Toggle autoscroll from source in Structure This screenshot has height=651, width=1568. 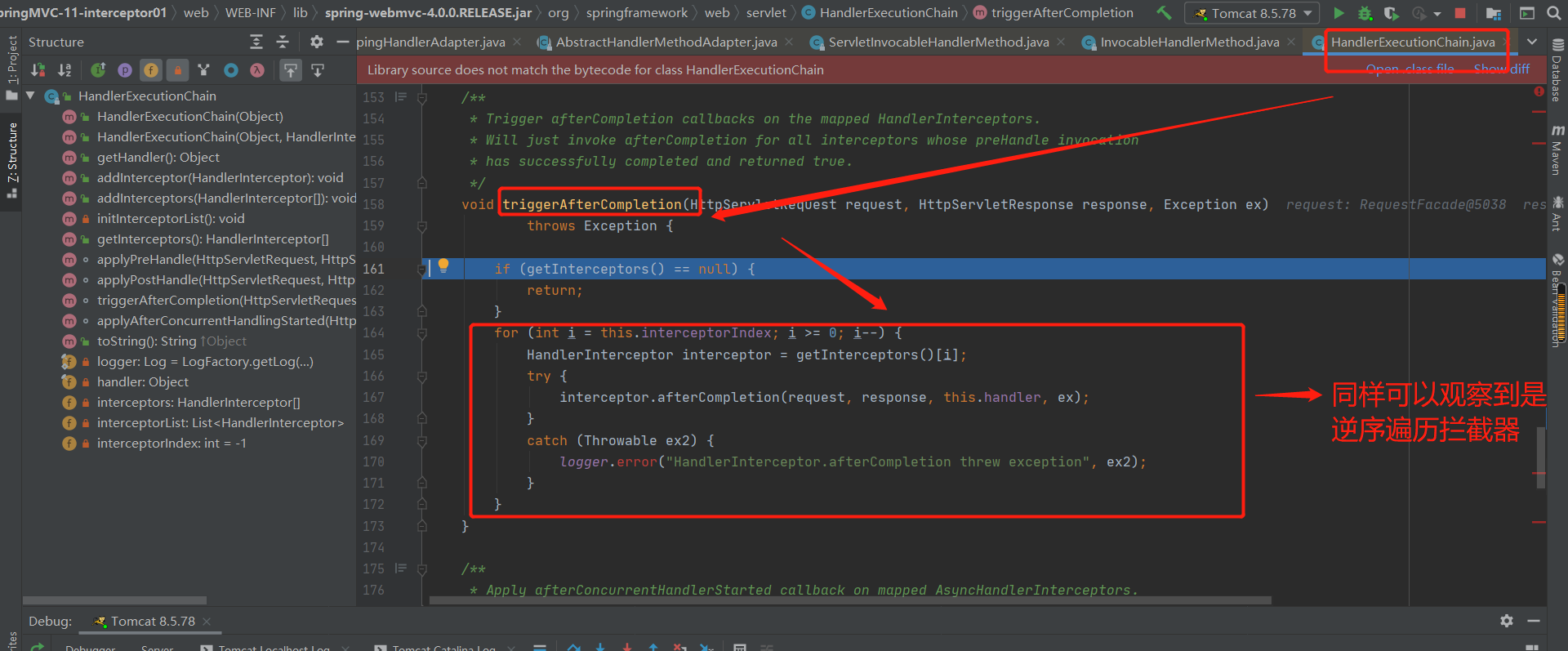(318, 70)
